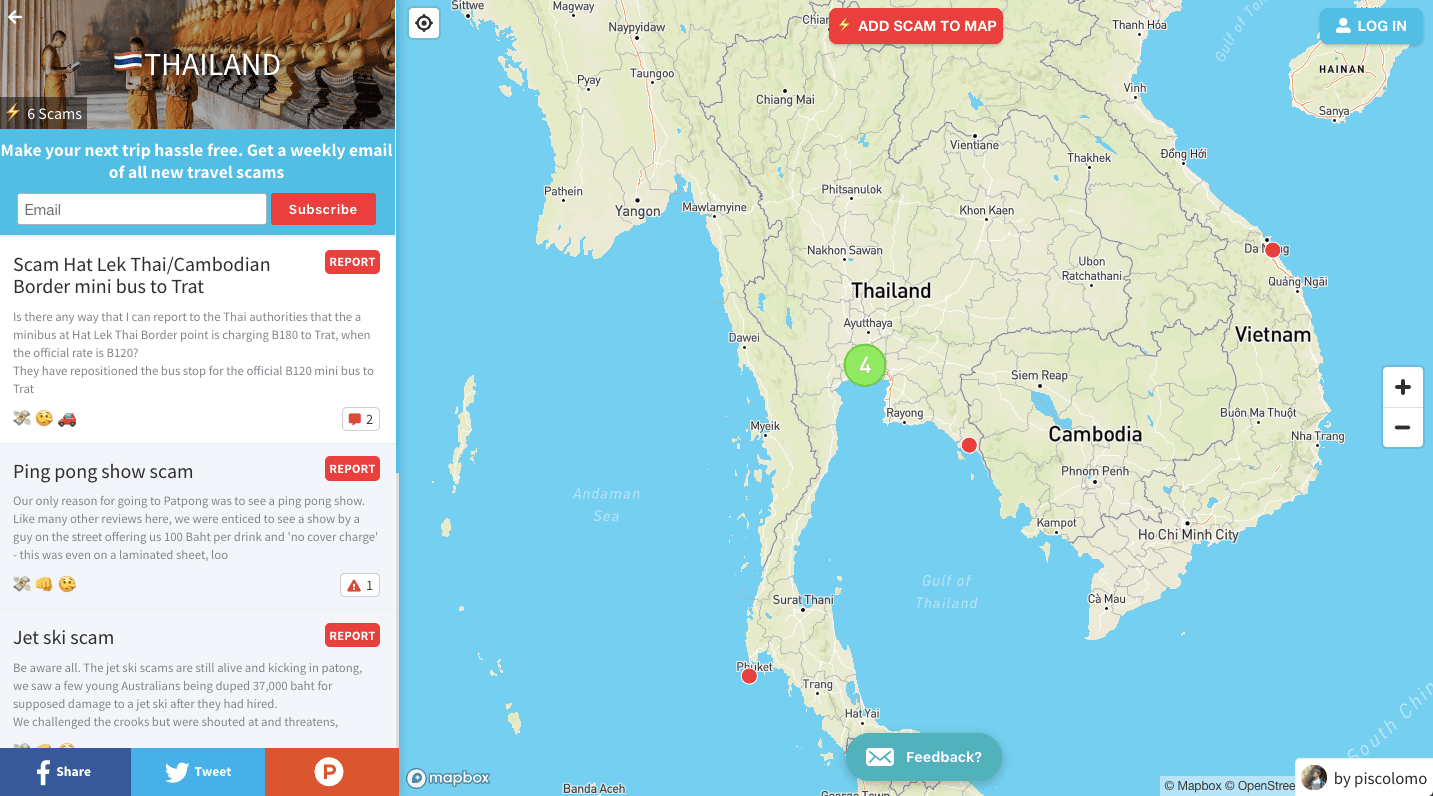This screenshot has height=796, width=1433.
Task: Report the Jet ski scam
Action: click(x=352, y=635)
